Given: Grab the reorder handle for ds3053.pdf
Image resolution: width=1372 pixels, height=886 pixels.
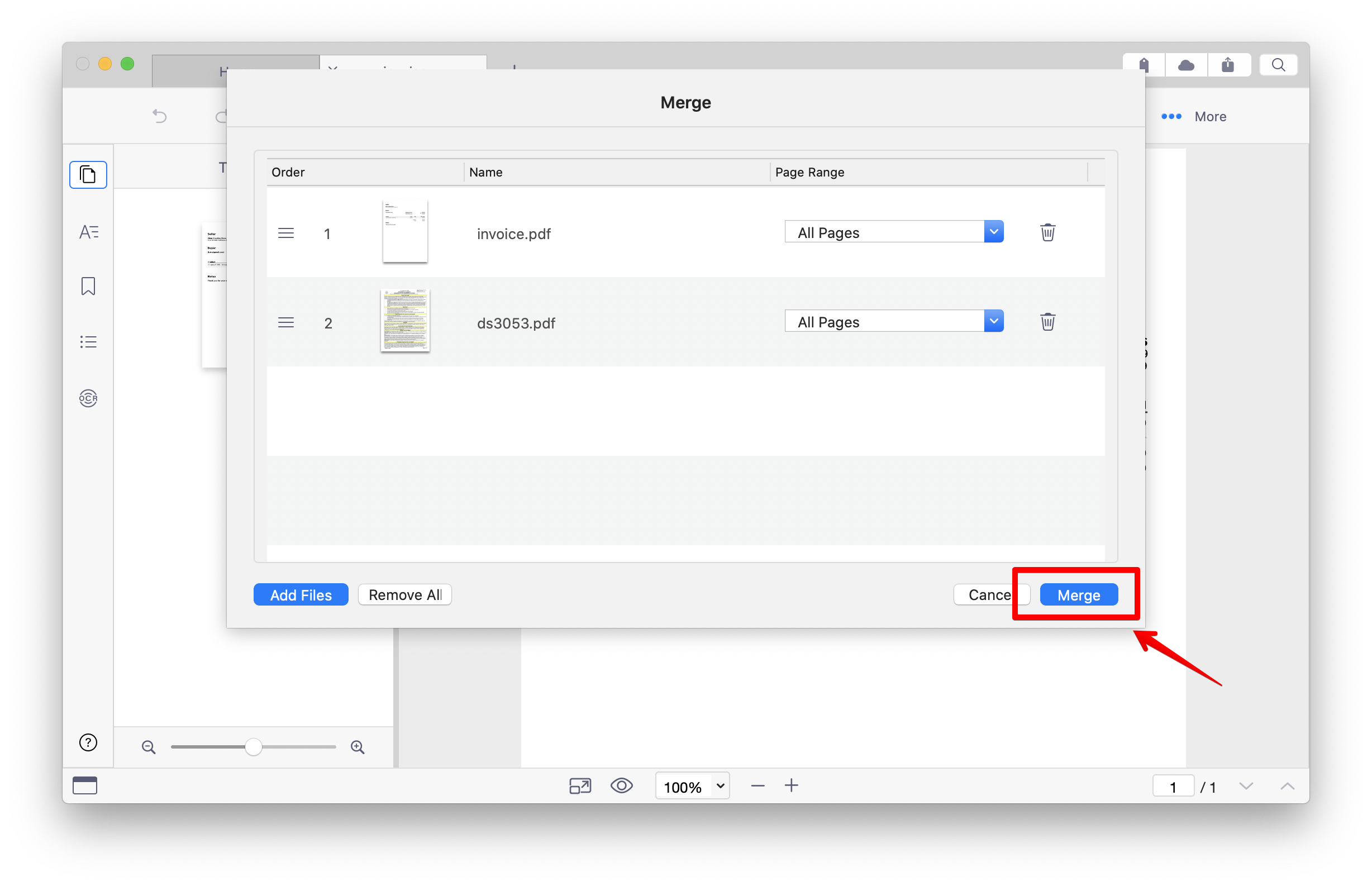Looking at the screenshot, I should 286,322.
